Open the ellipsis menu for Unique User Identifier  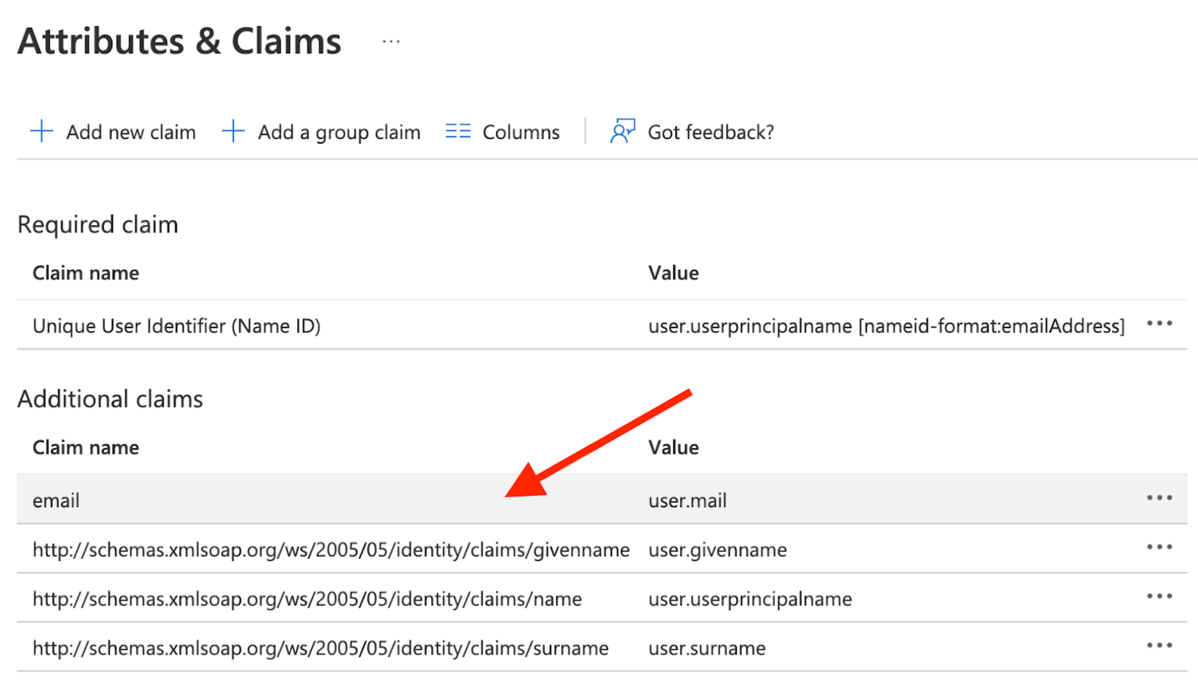(1159, 324)
